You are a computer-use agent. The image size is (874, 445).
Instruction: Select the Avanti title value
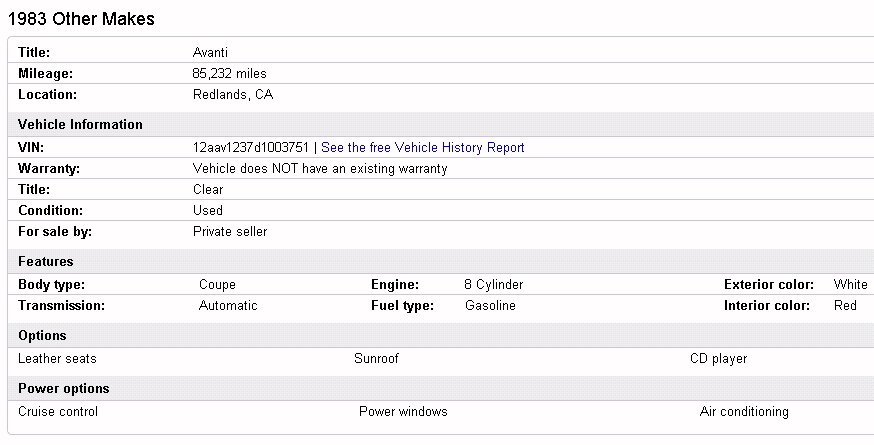pyautogui.click(x=210, y=52)
